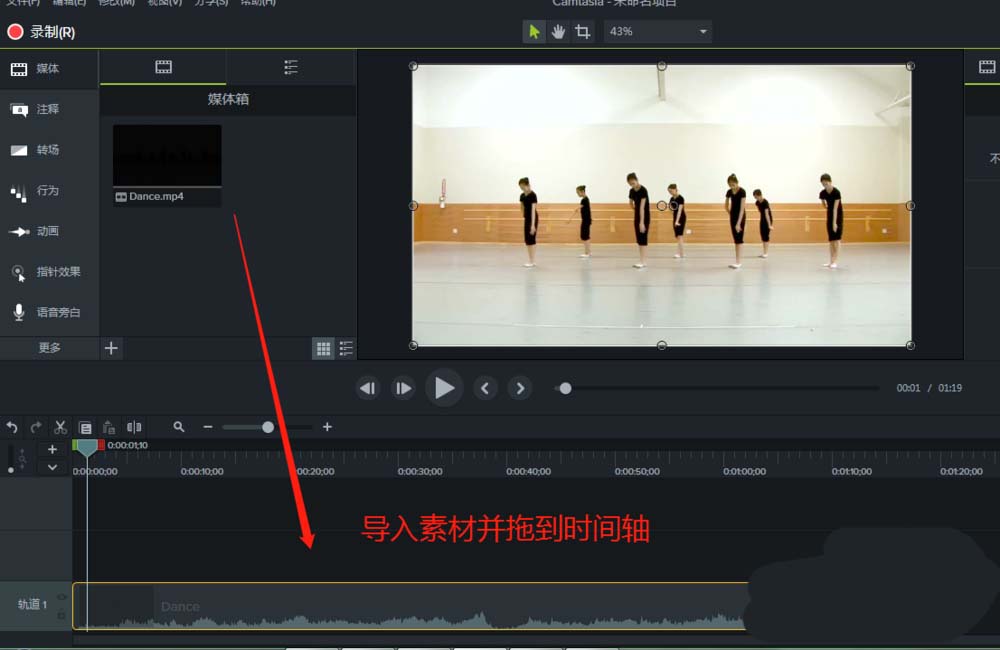This screenshot has height=650, width=1000.
Task: Open the 指针效果 cursor effects panel
Action: pos(48,272)
